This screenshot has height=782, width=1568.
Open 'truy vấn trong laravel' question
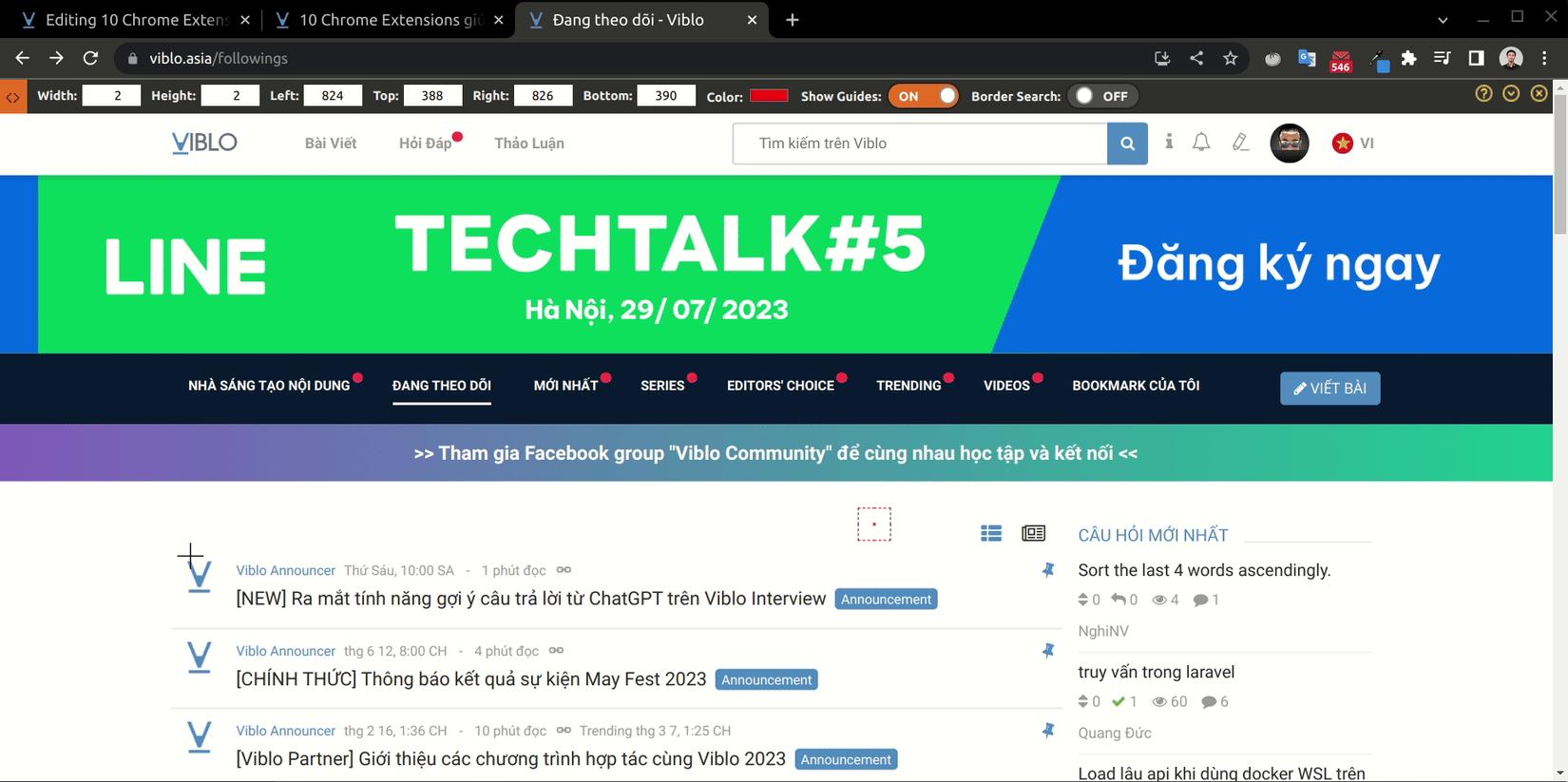(x=1156, y=672)
